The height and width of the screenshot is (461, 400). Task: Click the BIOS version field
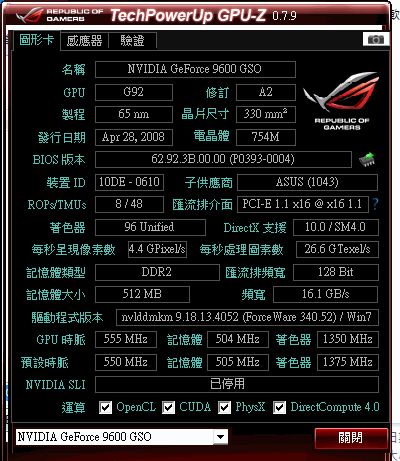pyautogui.click(x=223, y=159)
